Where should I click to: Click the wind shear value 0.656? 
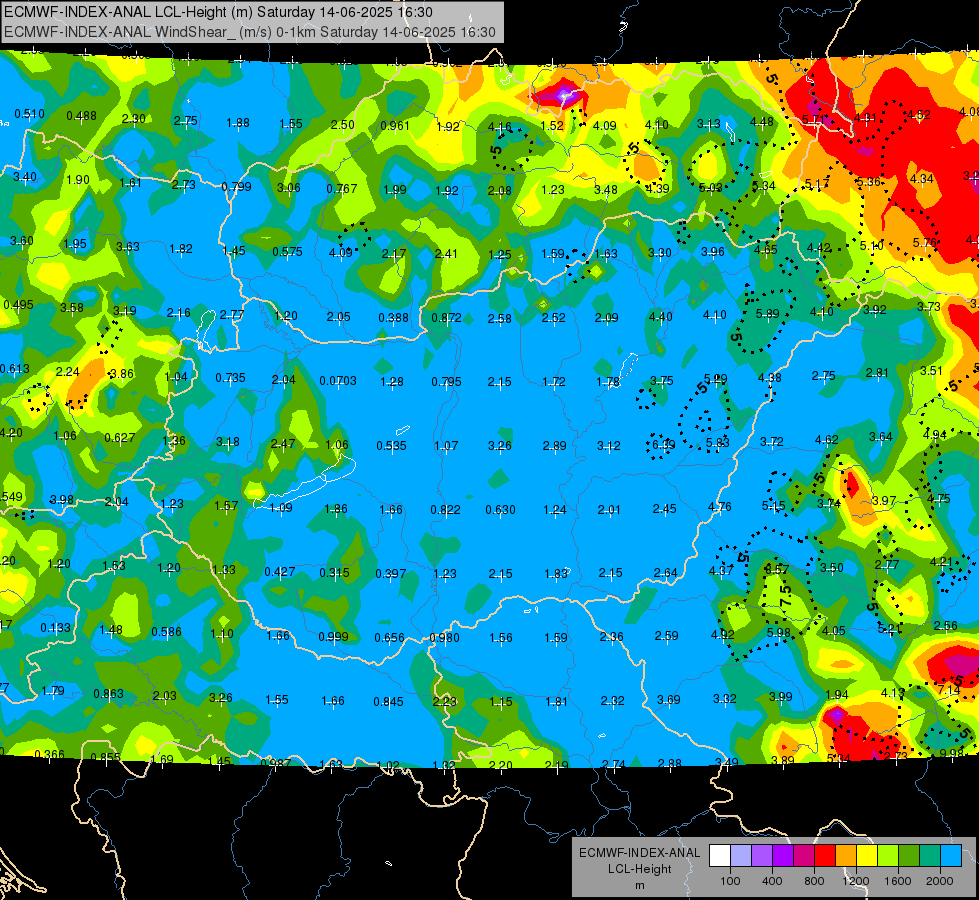click(x=390, y=638)
